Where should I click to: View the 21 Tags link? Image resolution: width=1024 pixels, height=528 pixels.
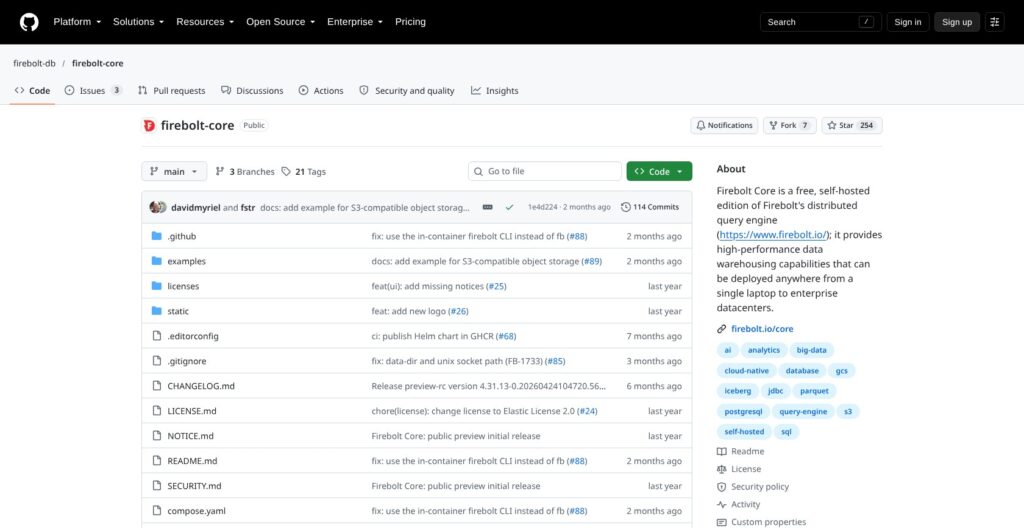point(304,171)
